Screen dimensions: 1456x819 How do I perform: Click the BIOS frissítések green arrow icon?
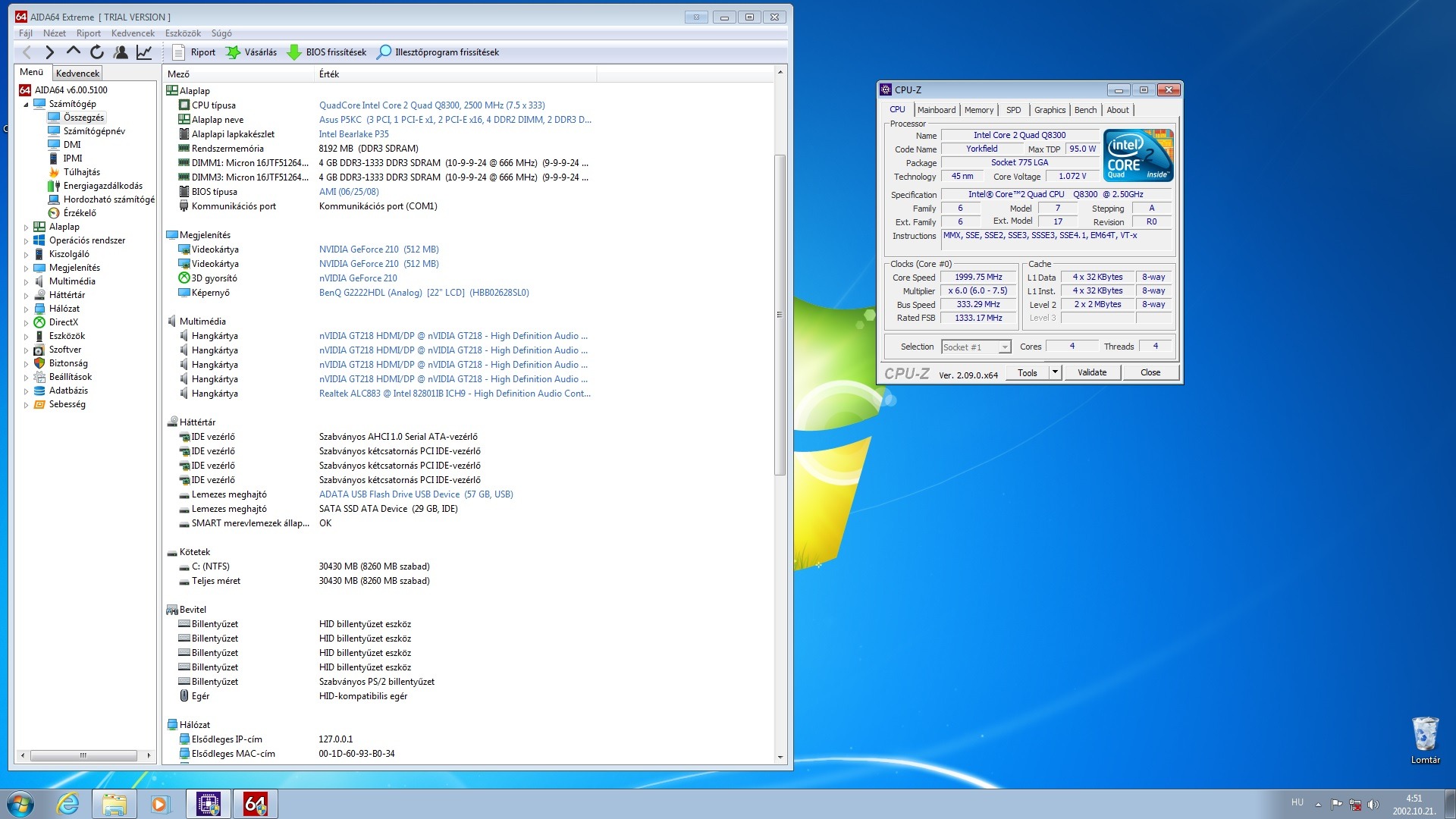[x=294, y=52]
